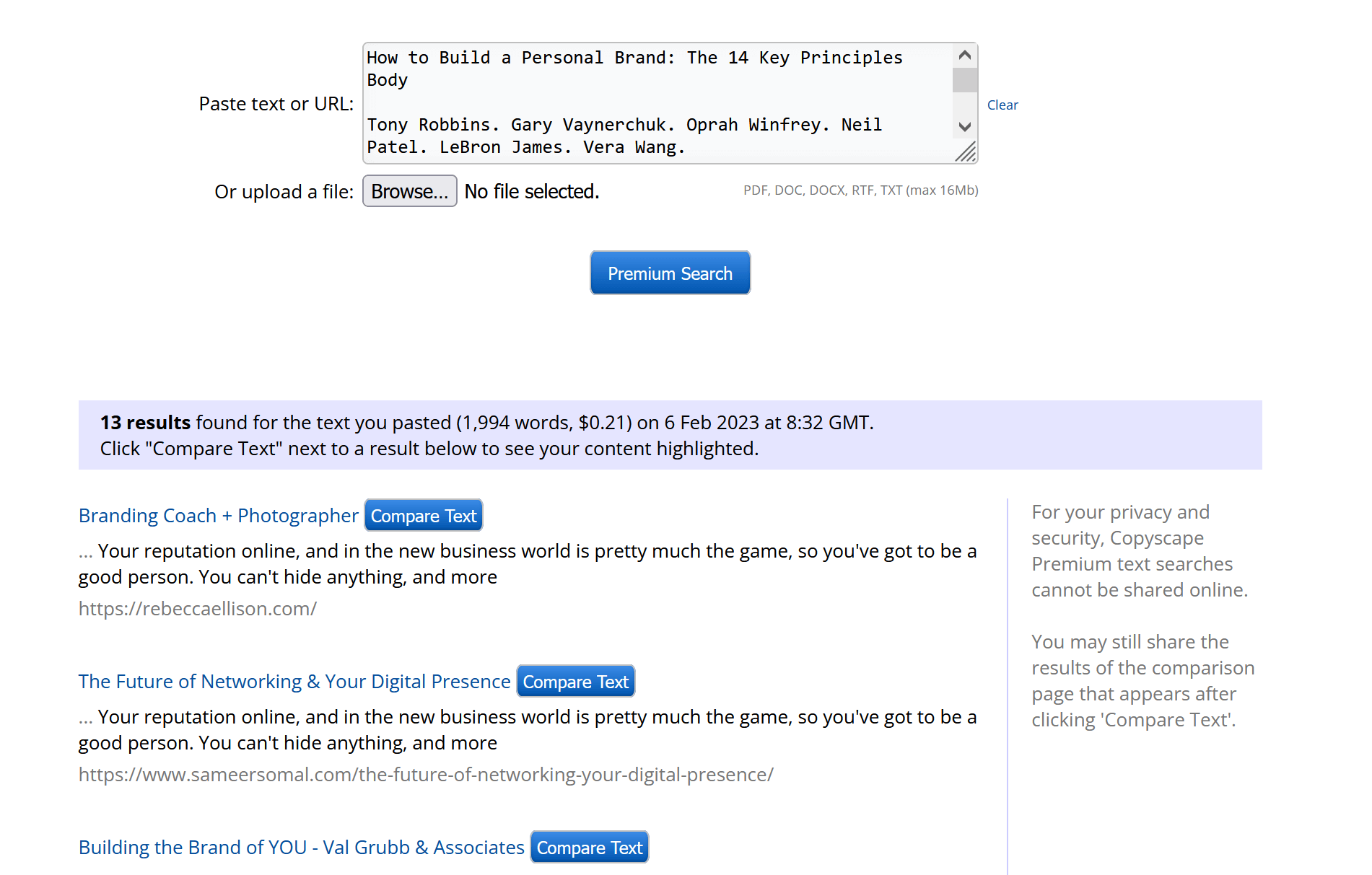The height and width of the screenshot is (875, 1372).
Task: Select the sameersomal.com URL text
Action: point(426,775)
